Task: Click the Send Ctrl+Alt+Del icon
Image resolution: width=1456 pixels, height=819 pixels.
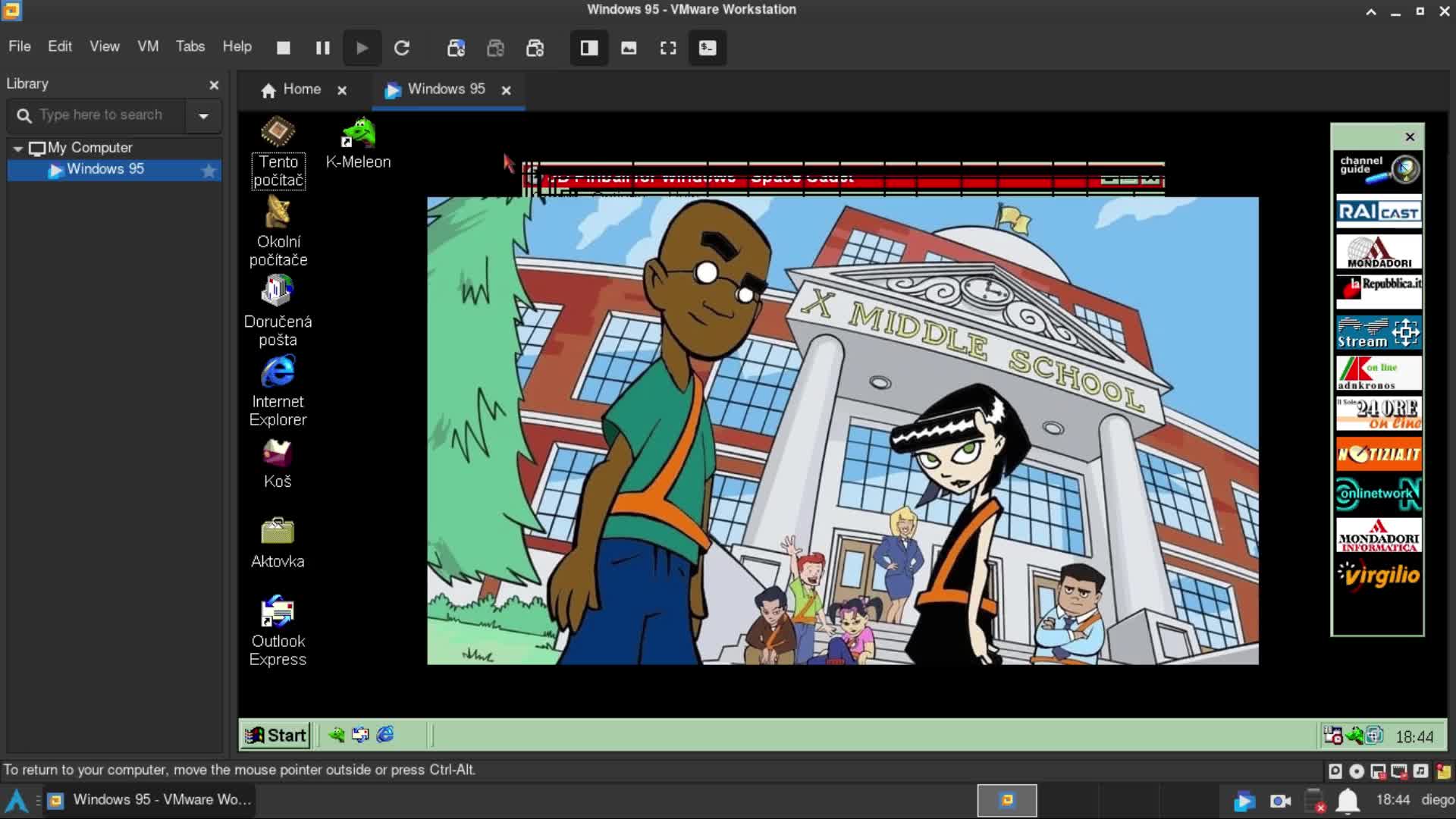Action: tap(707, 47)
